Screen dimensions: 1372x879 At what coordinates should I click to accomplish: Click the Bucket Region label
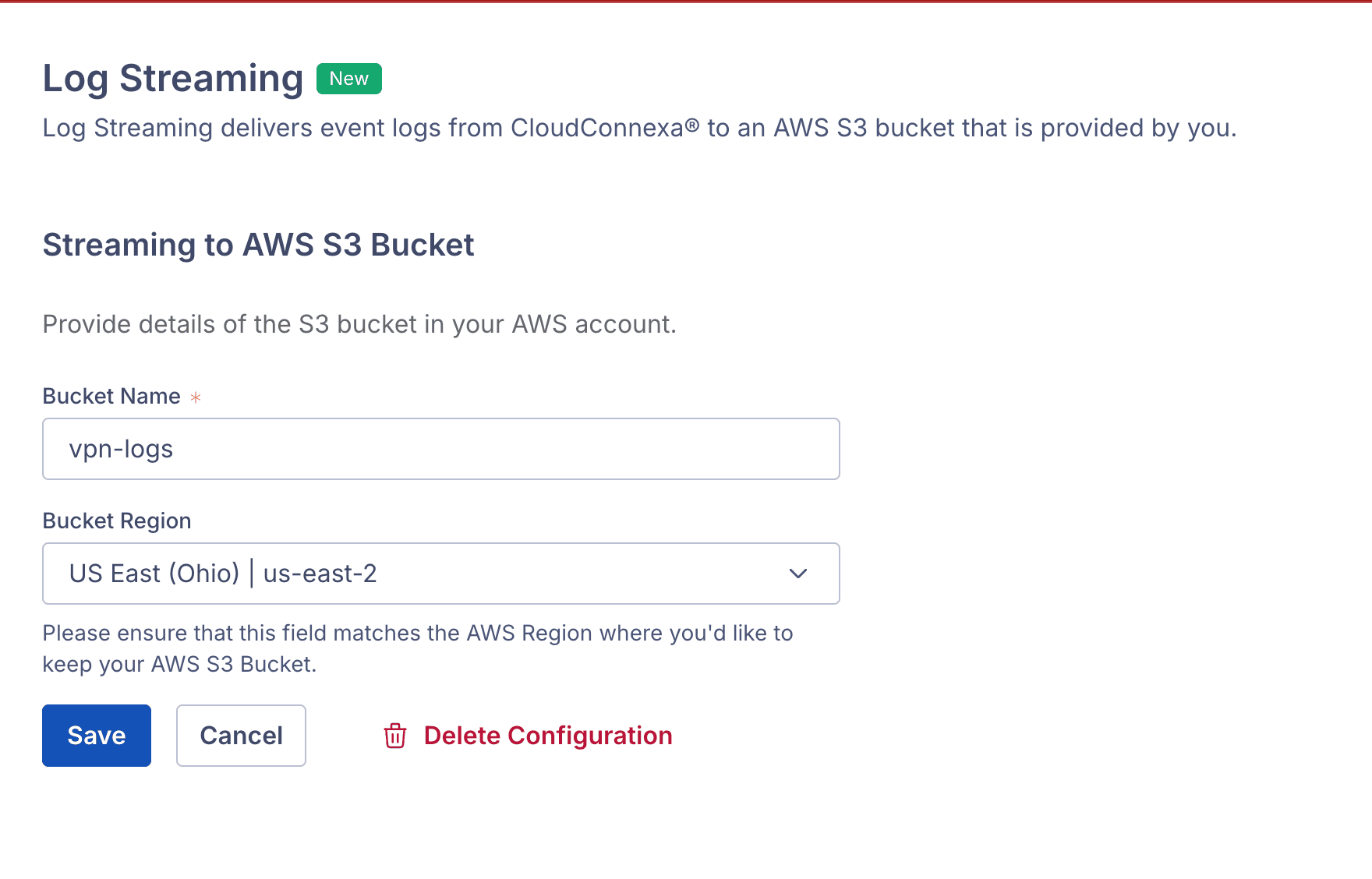(x=117, y=521)
